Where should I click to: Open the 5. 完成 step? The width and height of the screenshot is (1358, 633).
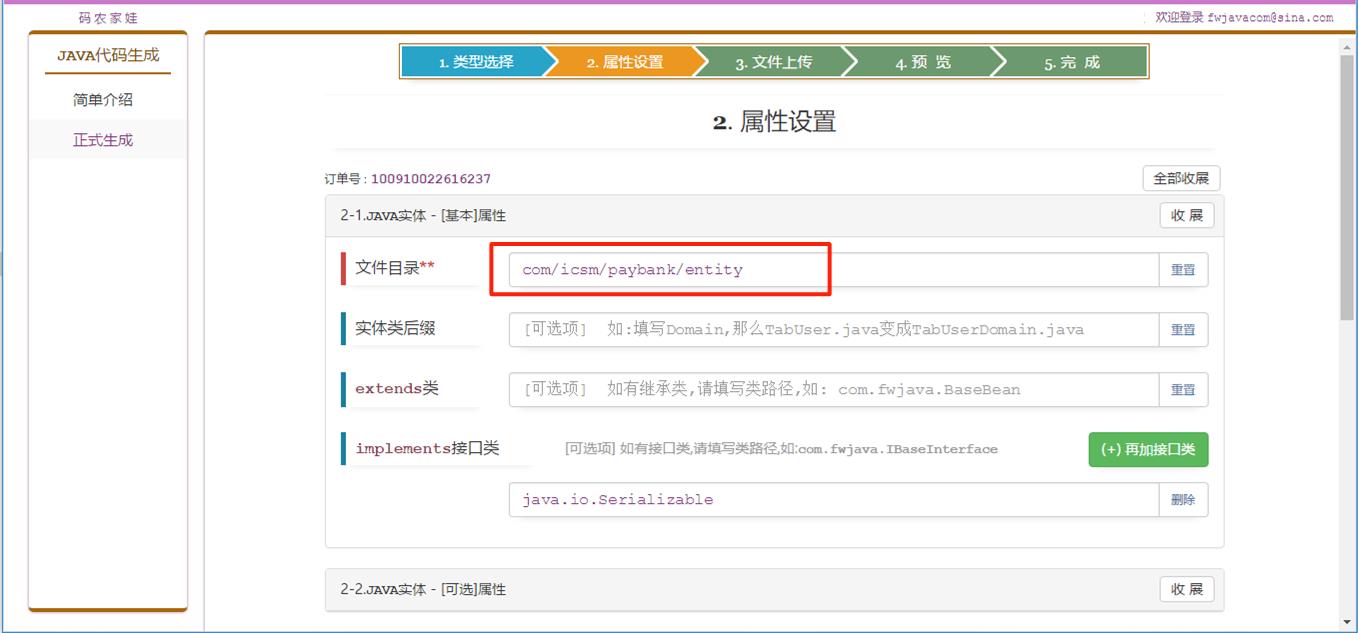1071,62
